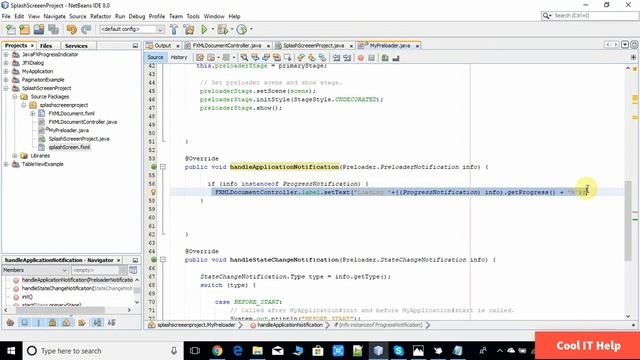
Task: Open Google Chrome from the taskbar
Action: (x=217, y=351)
